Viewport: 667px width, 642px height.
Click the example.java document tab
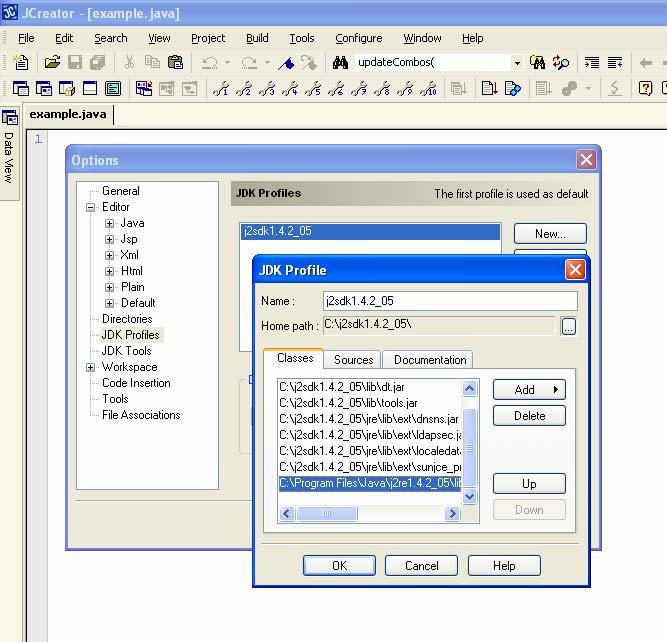[68, 114]
